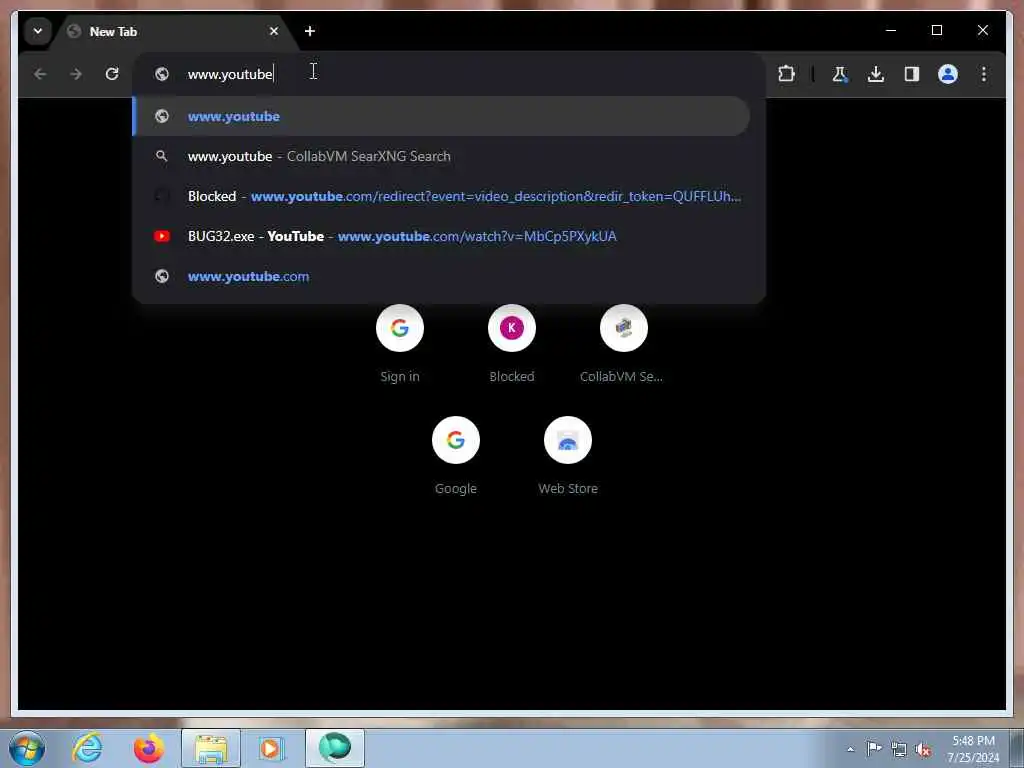Open the Extensions puzzle icon
The image size is (1024, 768).
[786, 74]
